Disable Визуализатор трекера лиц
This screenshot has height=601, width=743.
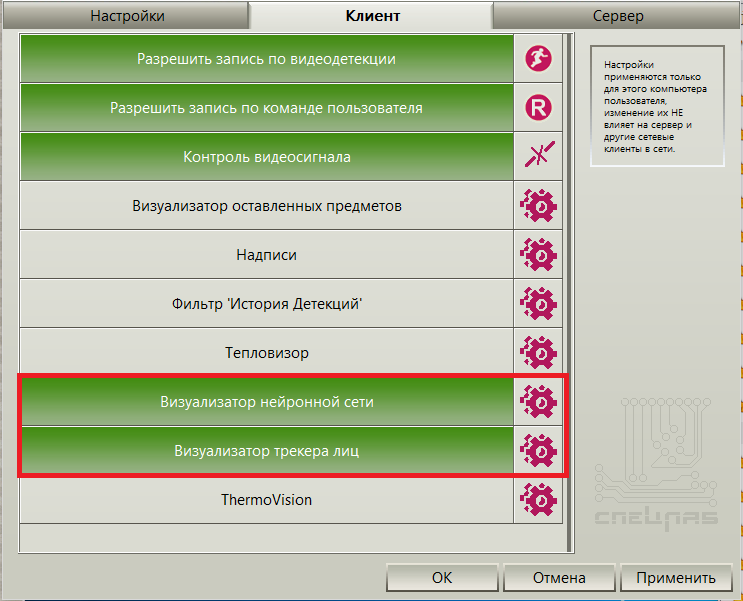point(267,450)
